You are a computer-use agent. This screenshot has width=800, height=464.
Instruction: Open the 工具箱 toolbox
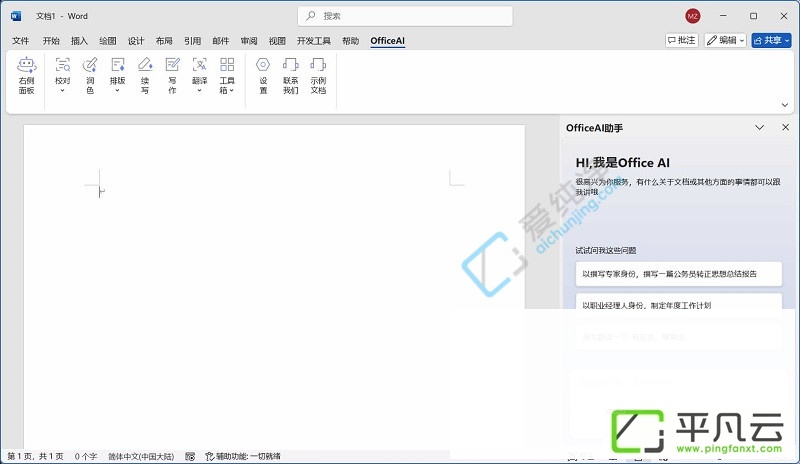pyautogui.click(x=227, y=76)
